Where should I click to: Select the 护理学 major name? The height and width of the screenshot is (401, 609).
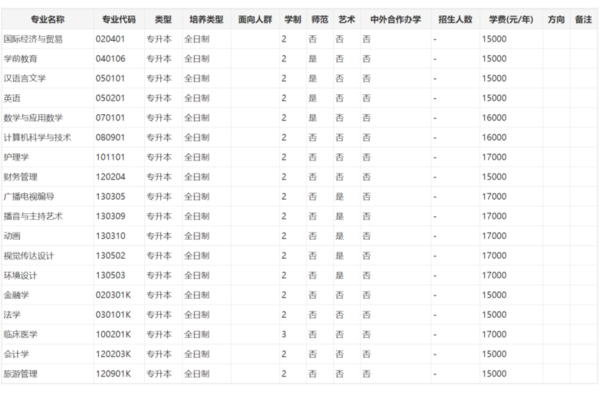pos(16,157)
